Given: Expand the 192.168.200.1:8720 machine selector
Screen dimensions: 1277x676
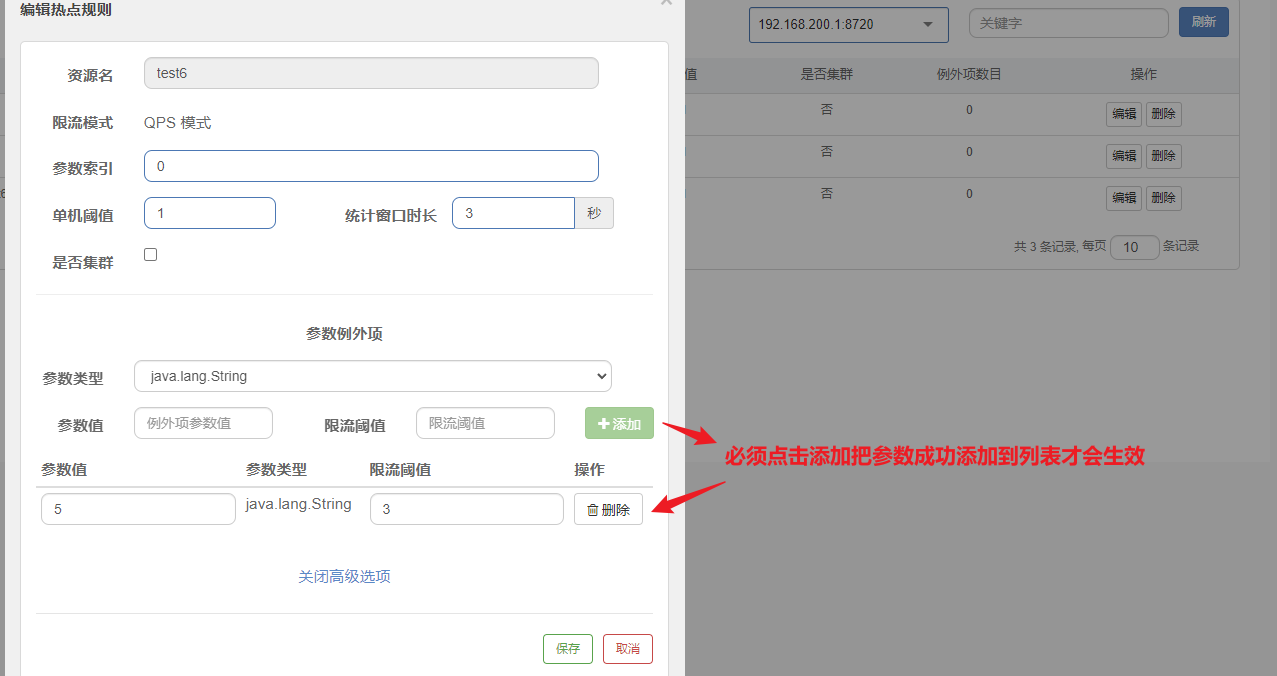Looking at the screenshot, I should 848,24.
